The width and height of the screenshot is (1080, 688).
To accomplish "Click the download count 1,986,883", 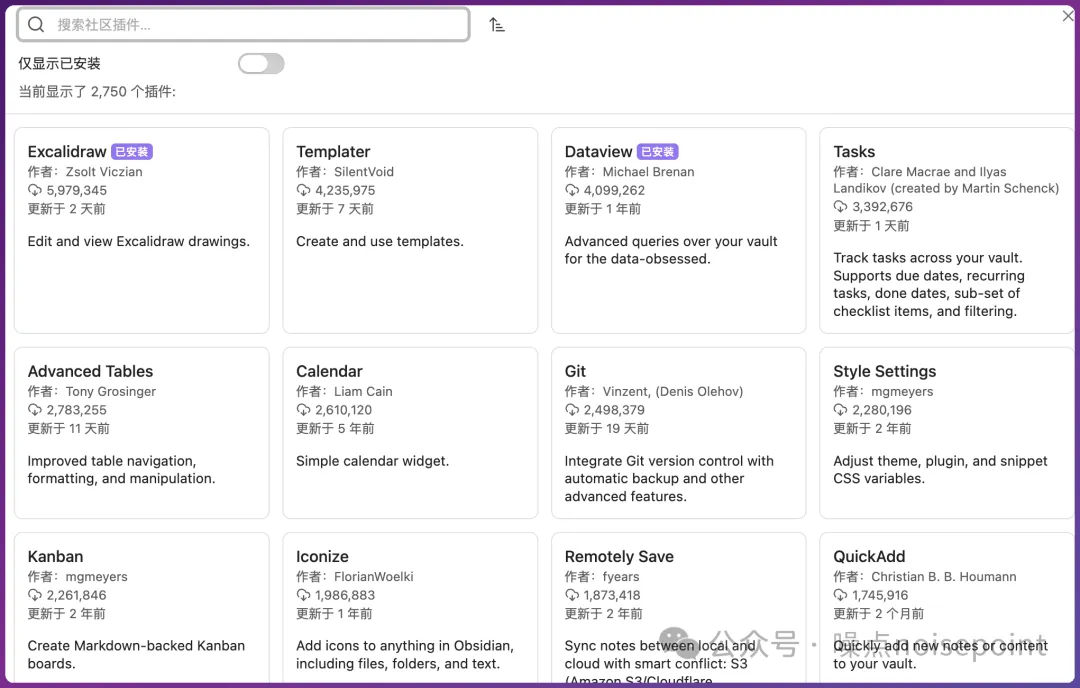I will (345, 595).
